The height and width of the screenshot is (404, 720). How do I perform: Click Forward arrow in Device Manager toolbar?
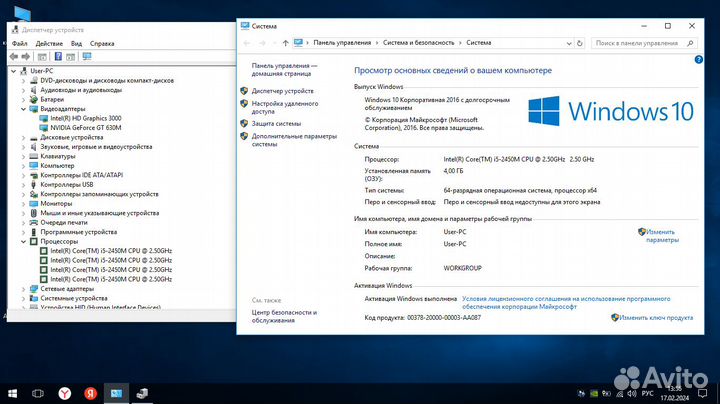tap(26, 56)
